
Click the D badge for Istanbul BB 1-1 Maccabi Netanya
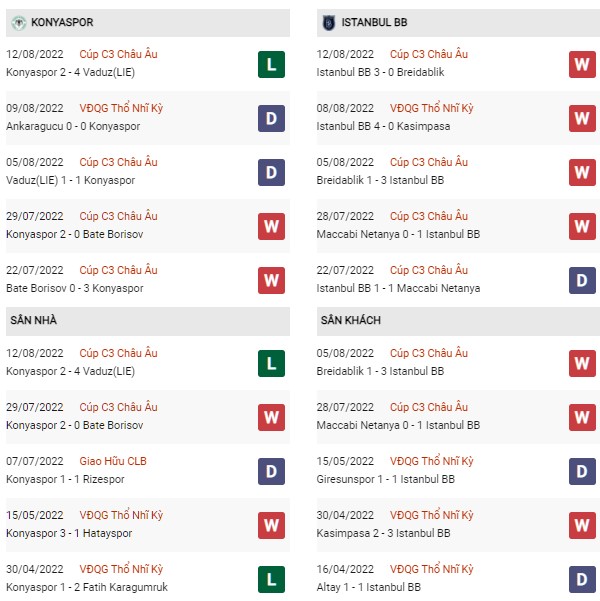(582, 281)
